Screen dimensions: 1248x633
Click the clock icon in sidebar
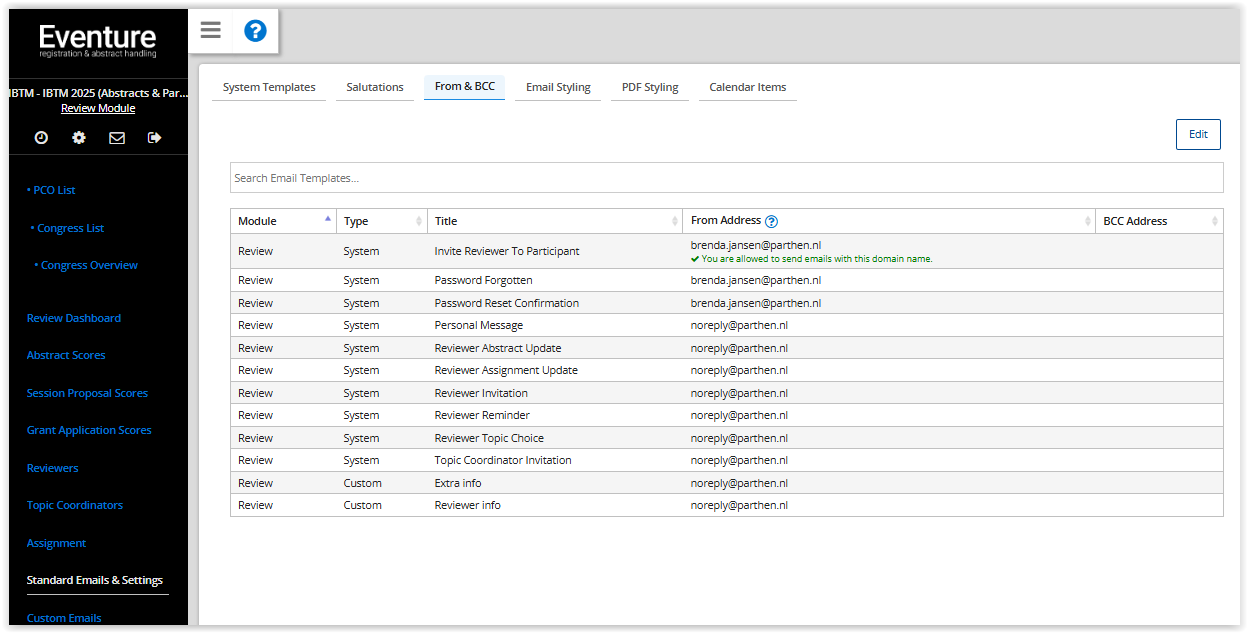41,138
